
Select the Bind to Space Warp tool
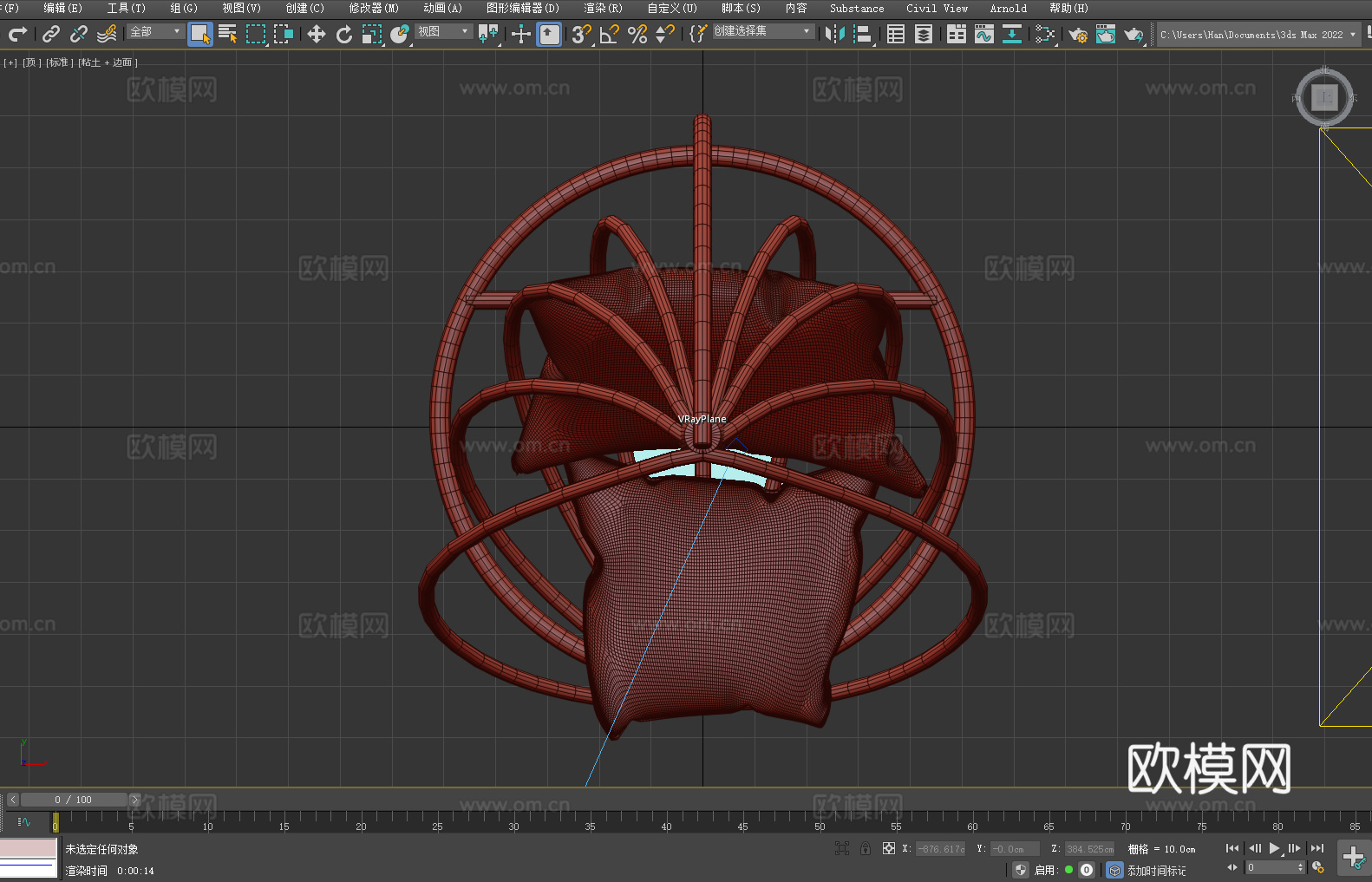pos(107,34)
